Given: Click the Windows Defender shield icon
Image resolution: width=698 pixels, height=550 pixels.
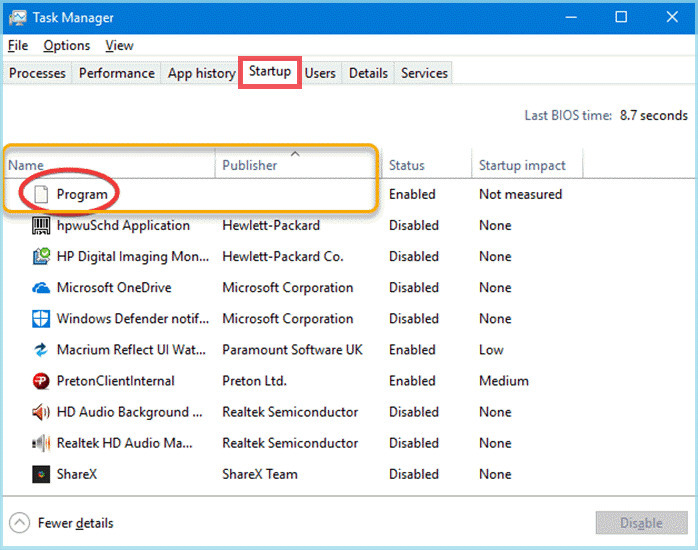Looking at the screenshot, I should [x=41, y=319].
